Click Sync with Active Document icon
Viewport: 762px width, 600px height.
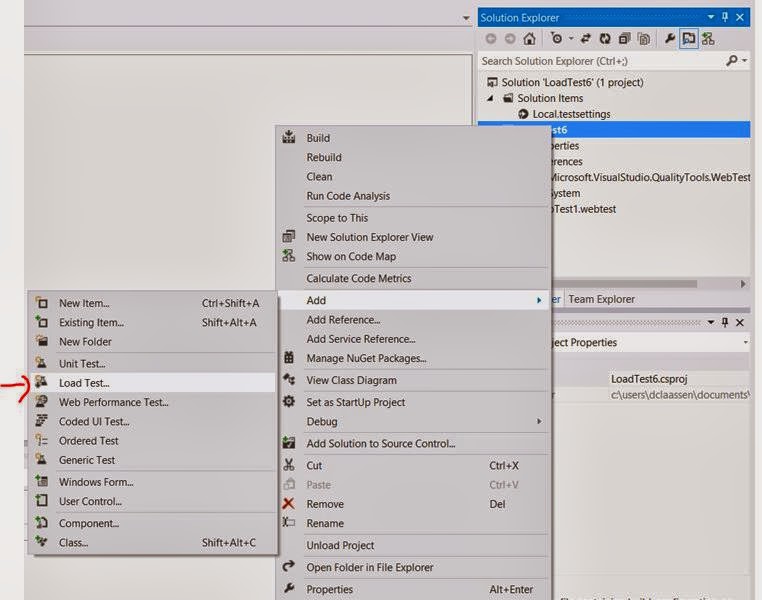586,38
